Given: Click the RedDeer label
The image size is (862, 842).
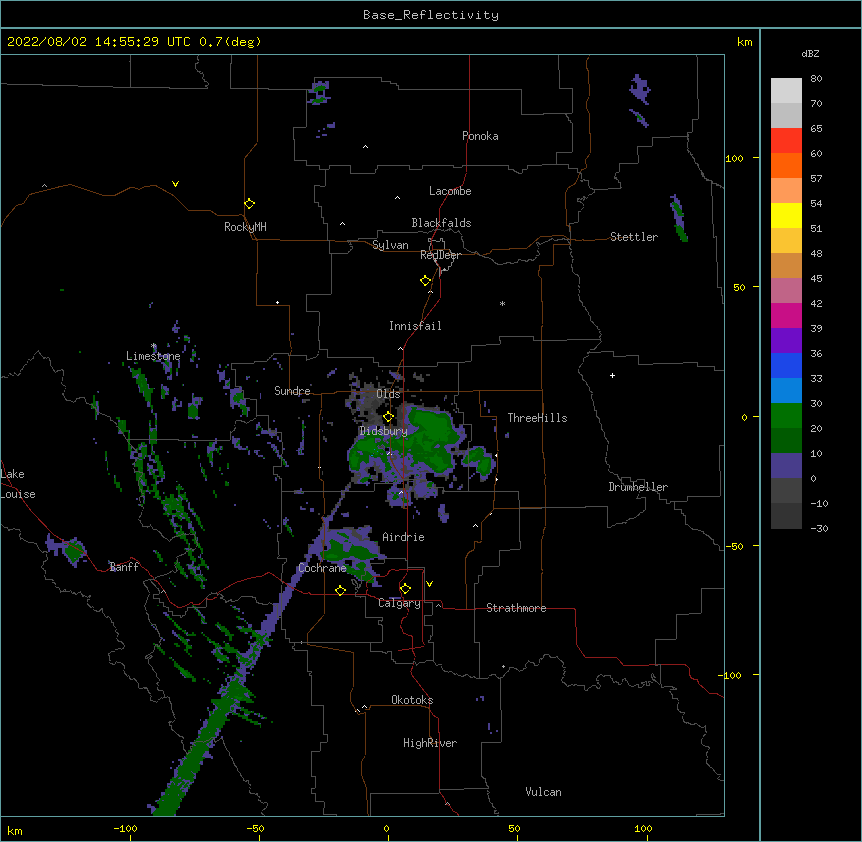Looking at the screenshot, I should [x=440, y=255].
